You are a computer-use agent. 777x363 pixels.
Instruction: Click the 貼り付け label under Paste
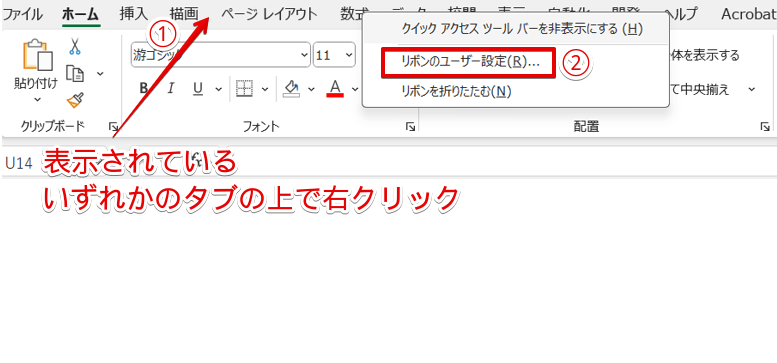pyautogui.click(x=36, y=84)
